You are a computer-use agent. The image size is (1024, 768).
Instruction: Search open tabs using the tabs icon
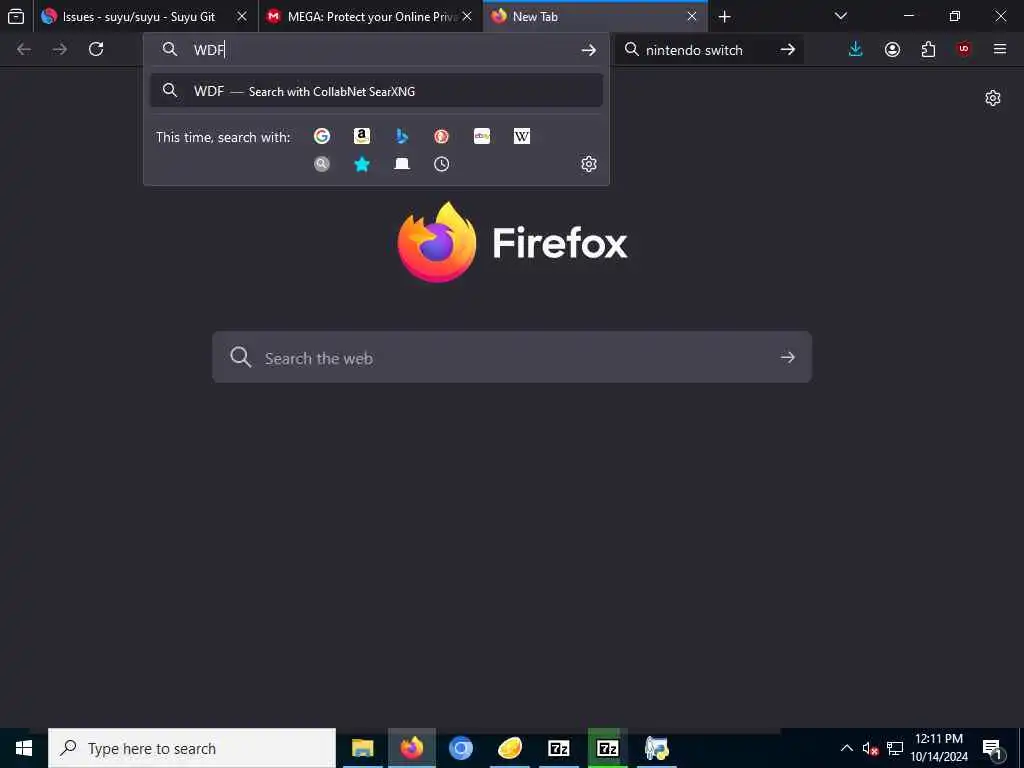[402, 164]
